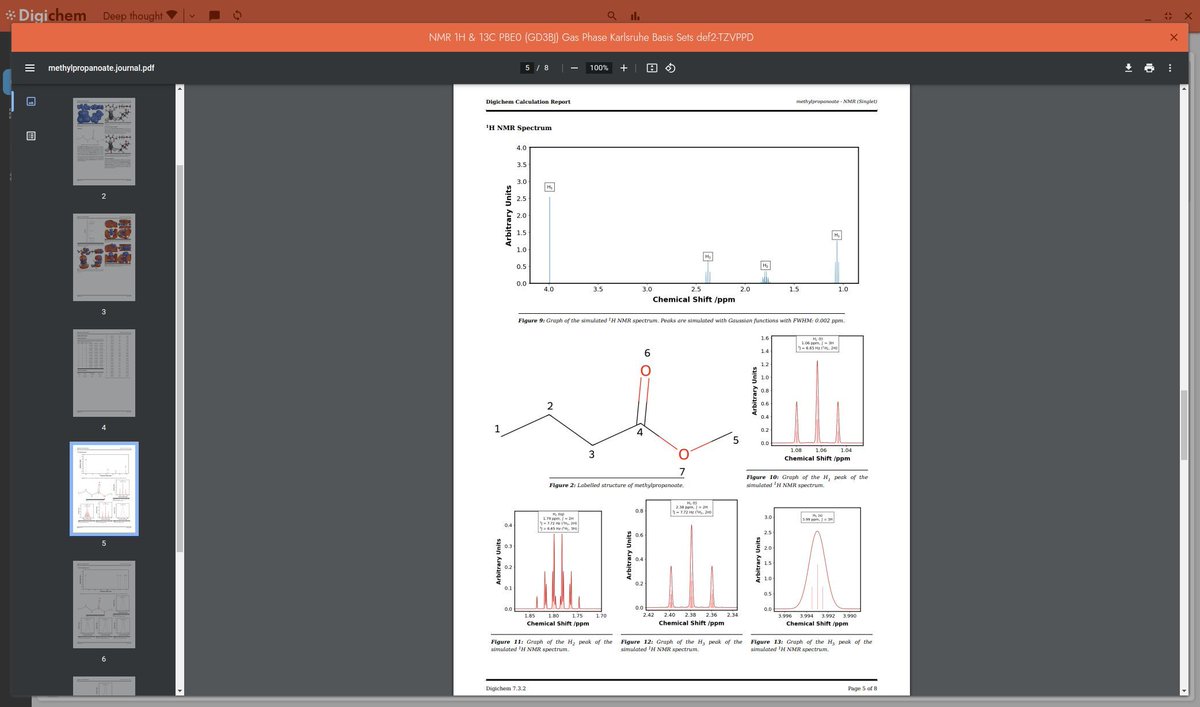The height and width of the screenshot is (707, 1200).
Task: Click the Figure 12 caption
Action: tap(681, 645)
